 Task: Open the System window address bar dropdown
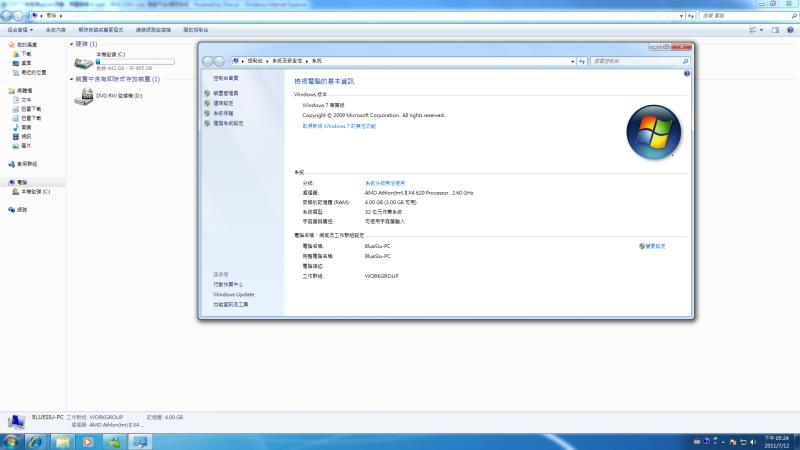pyautogui.click(x=572, y=61)
